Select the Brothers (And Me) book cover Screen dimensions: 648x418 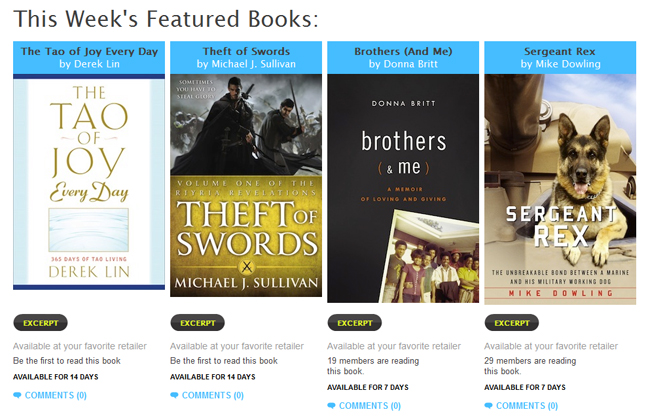[x=403, y=188]
